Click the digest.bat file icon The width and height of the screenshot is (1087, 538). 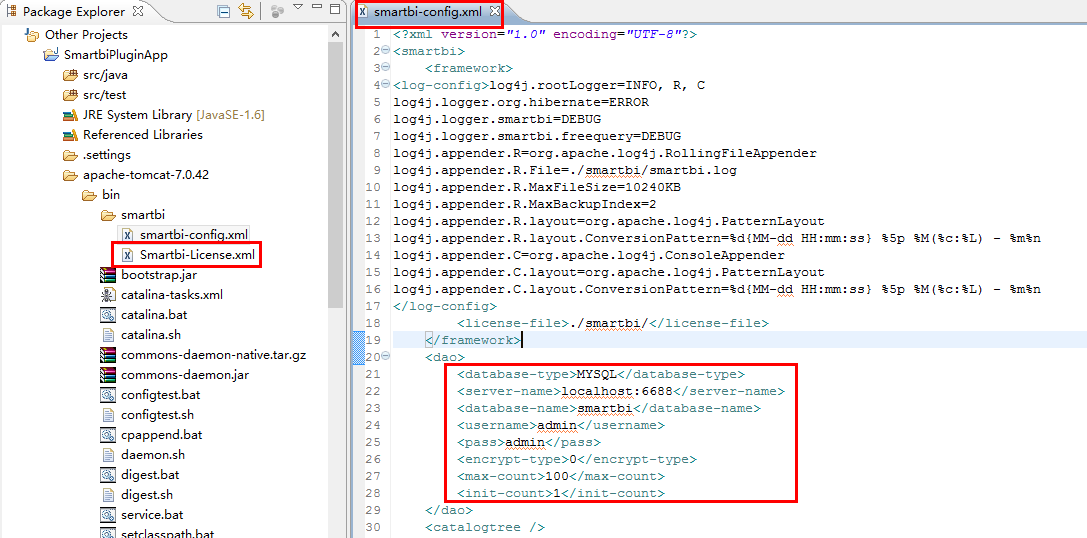coord(107,476)
